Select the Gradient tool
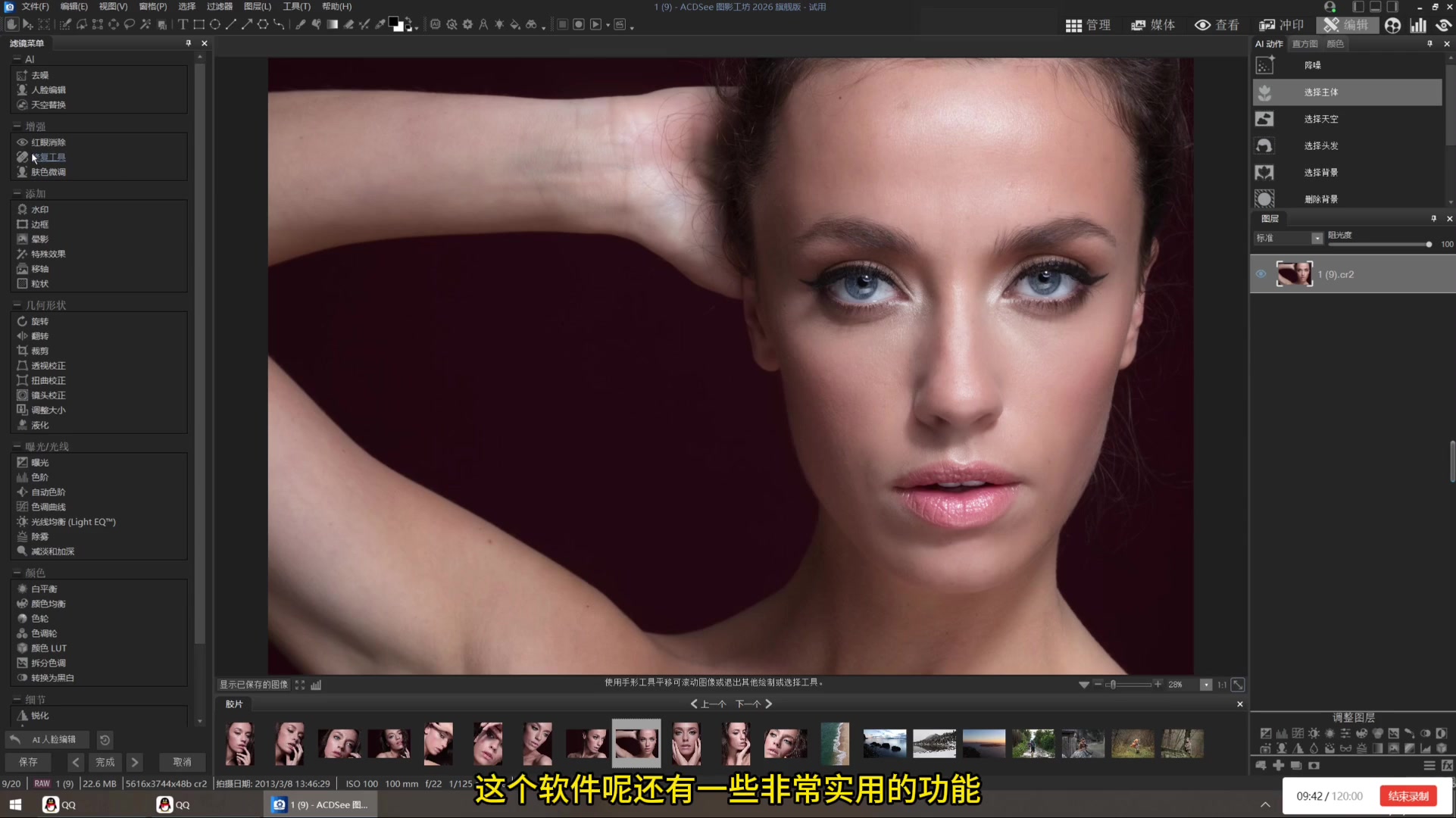The height and width of the screenshot is (818, 1456). tap(333, 24)
